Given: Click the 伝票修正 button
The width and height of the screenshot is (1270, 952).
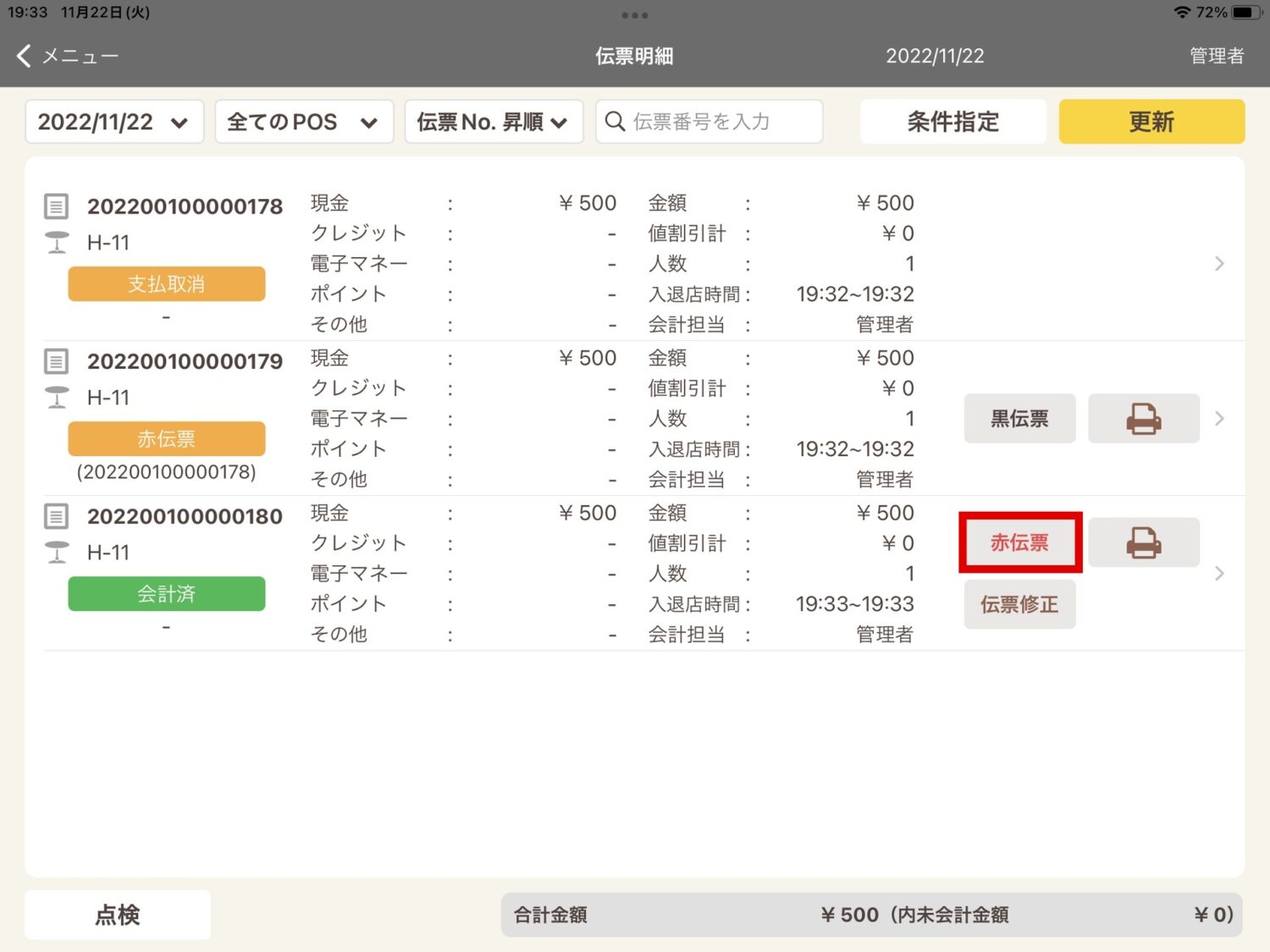Looking at the screenshot, I should (1020, 604).
